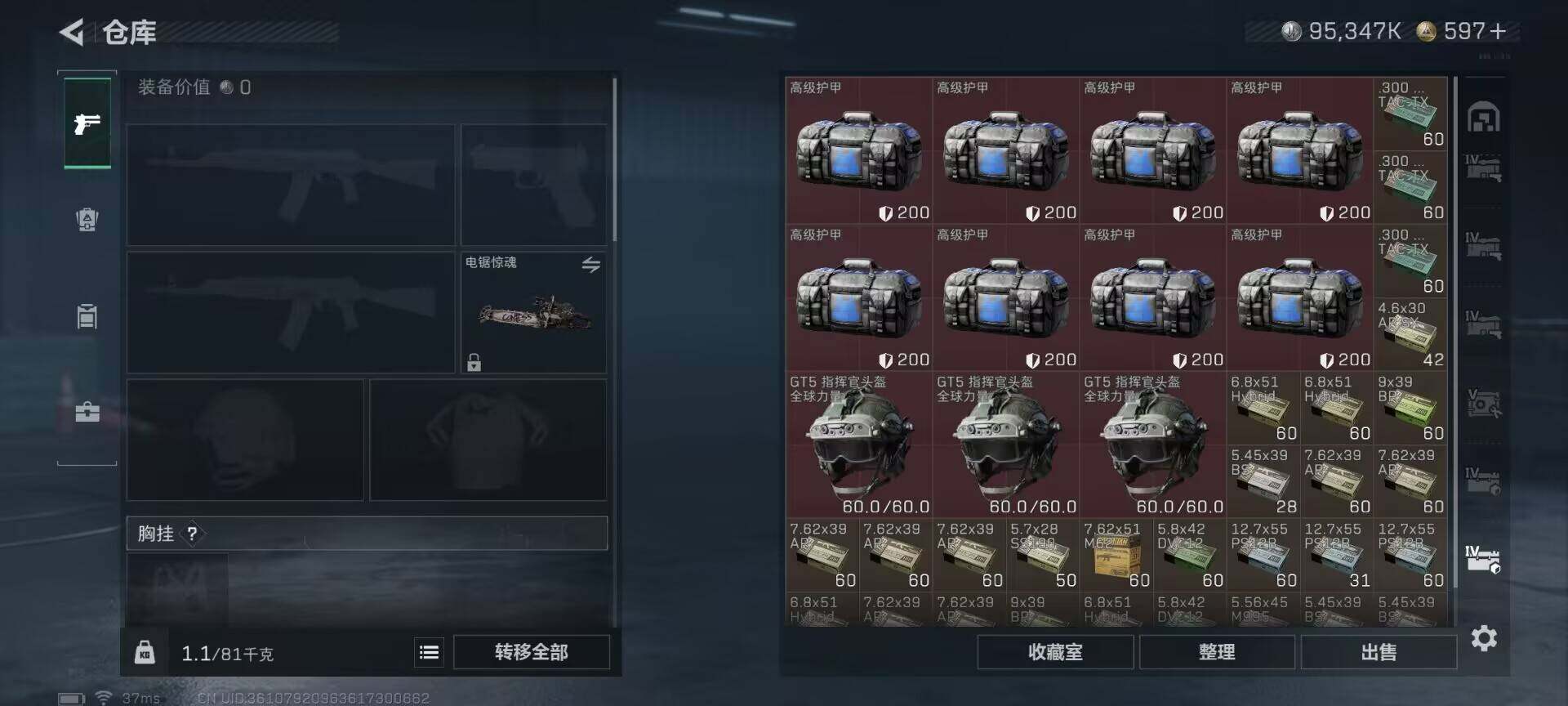Click the question mark beside 胸挂

click(192, 534)
